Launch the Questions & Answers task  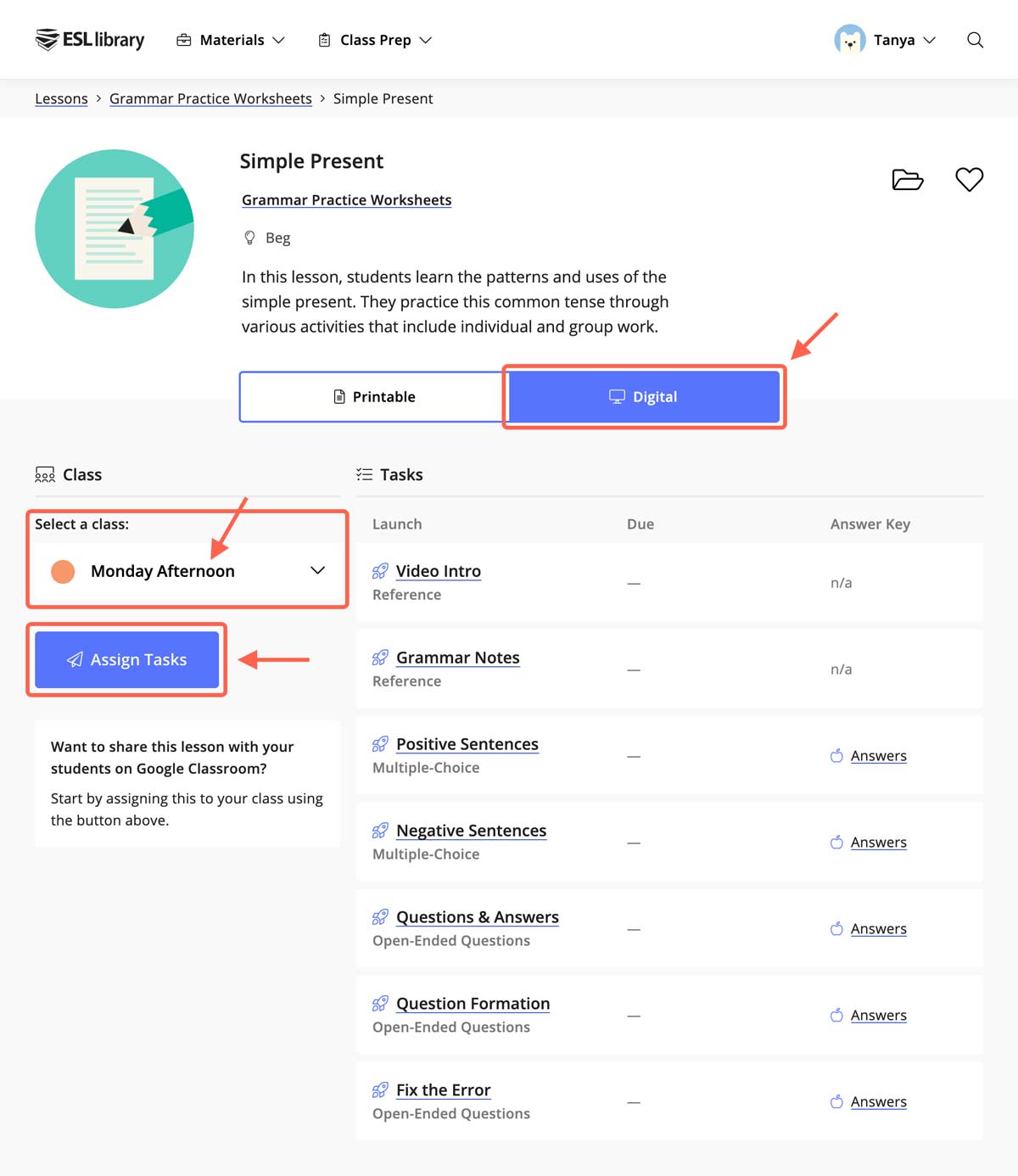[x=477, y=917]
